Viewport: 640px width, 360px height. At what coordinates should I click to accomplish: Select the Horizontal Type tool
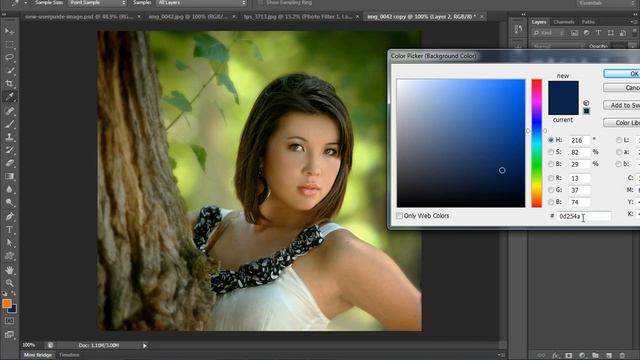pos(9,229)
